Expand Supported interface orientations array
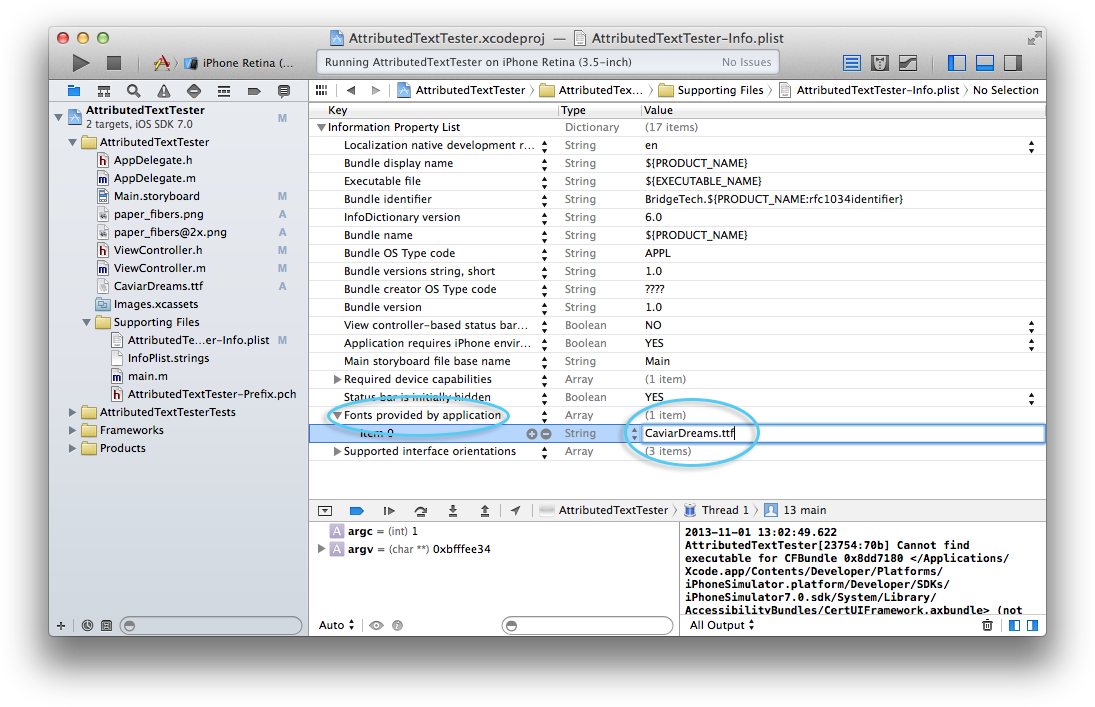 337,451
